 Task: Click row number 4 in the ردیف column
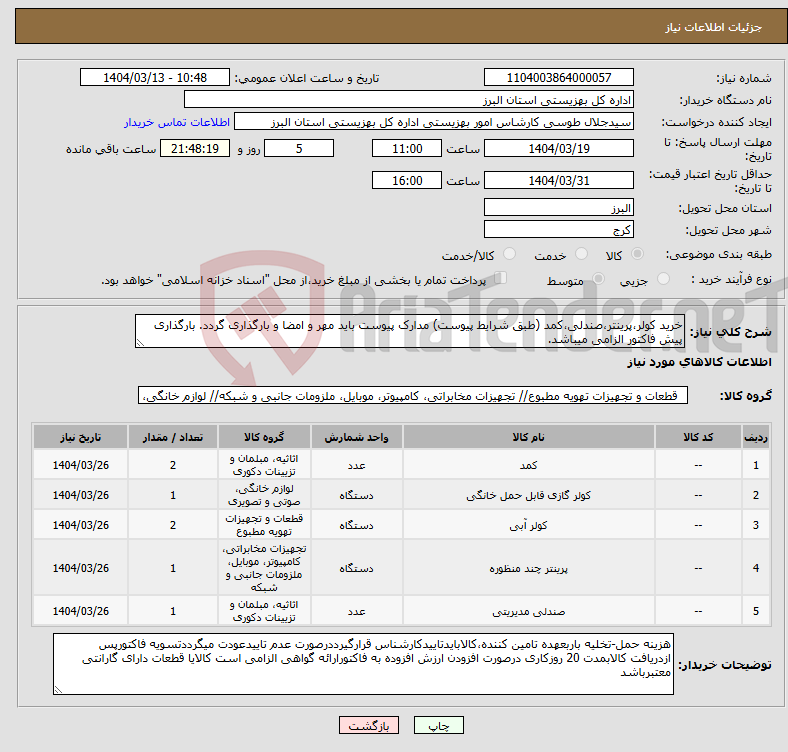756,568
